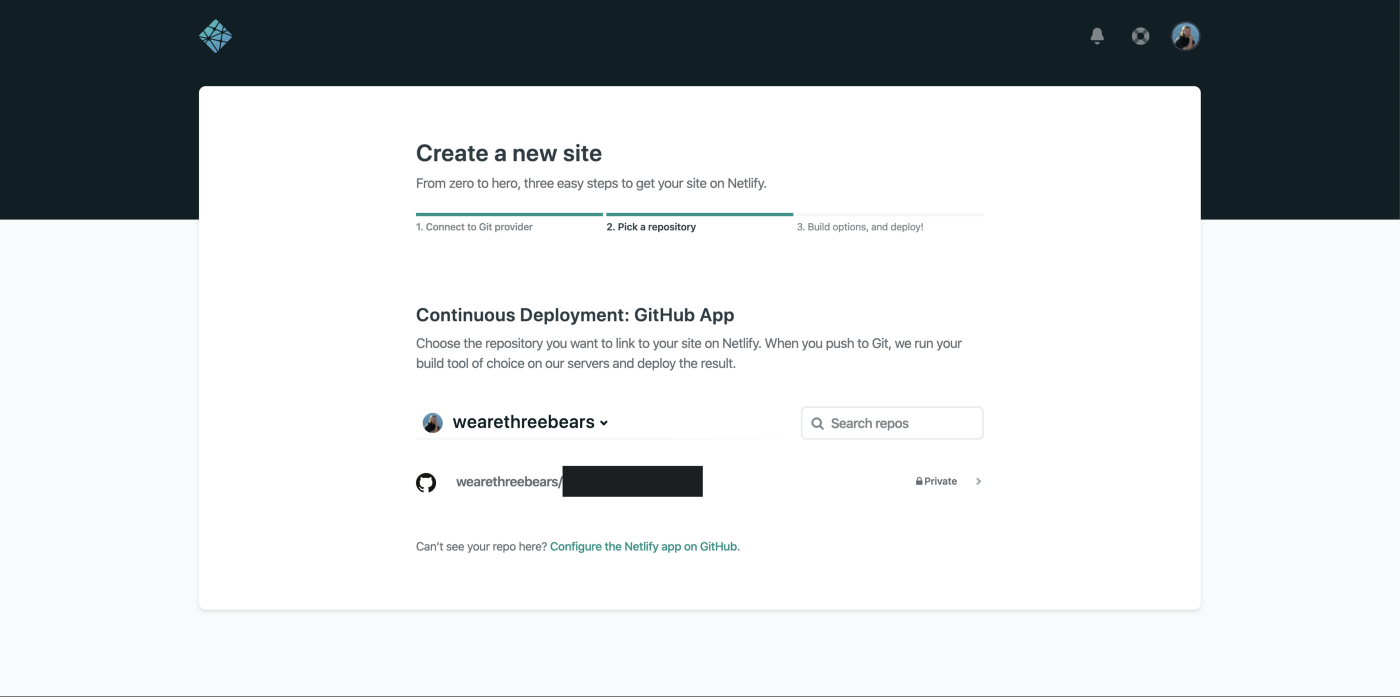Click the Create a new site heading

pos(509,153)
